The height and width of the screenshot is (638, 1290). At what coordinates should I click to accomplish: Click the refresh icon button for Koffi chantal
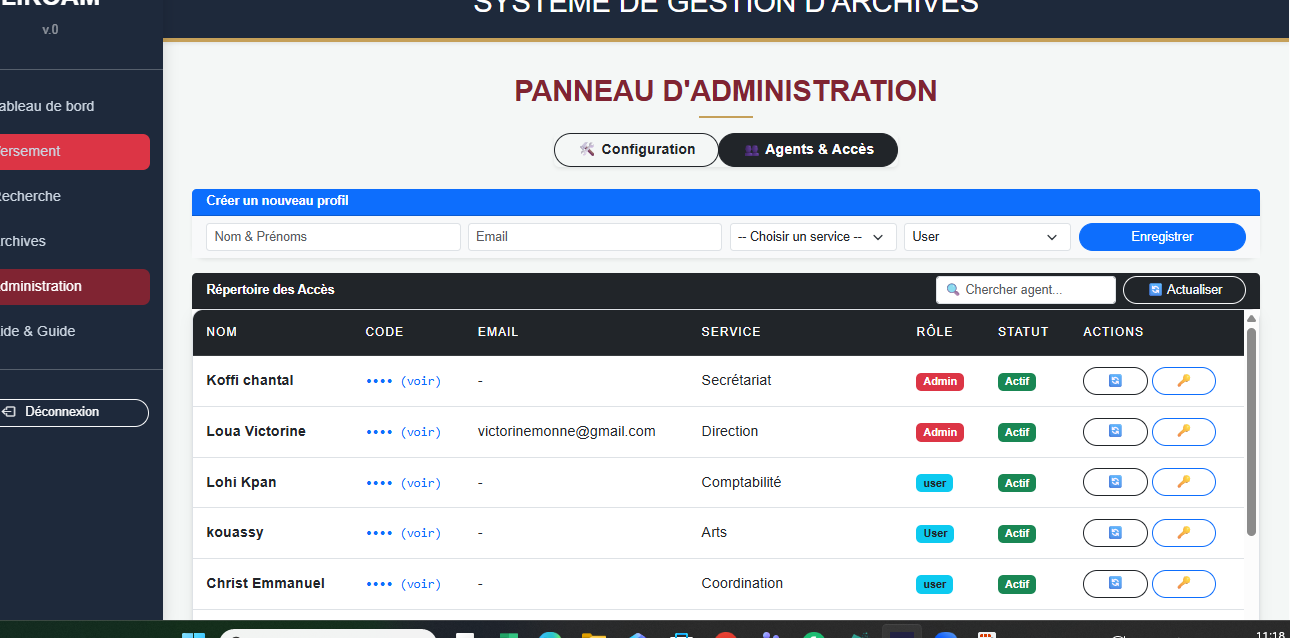(x=1115, y=381)
